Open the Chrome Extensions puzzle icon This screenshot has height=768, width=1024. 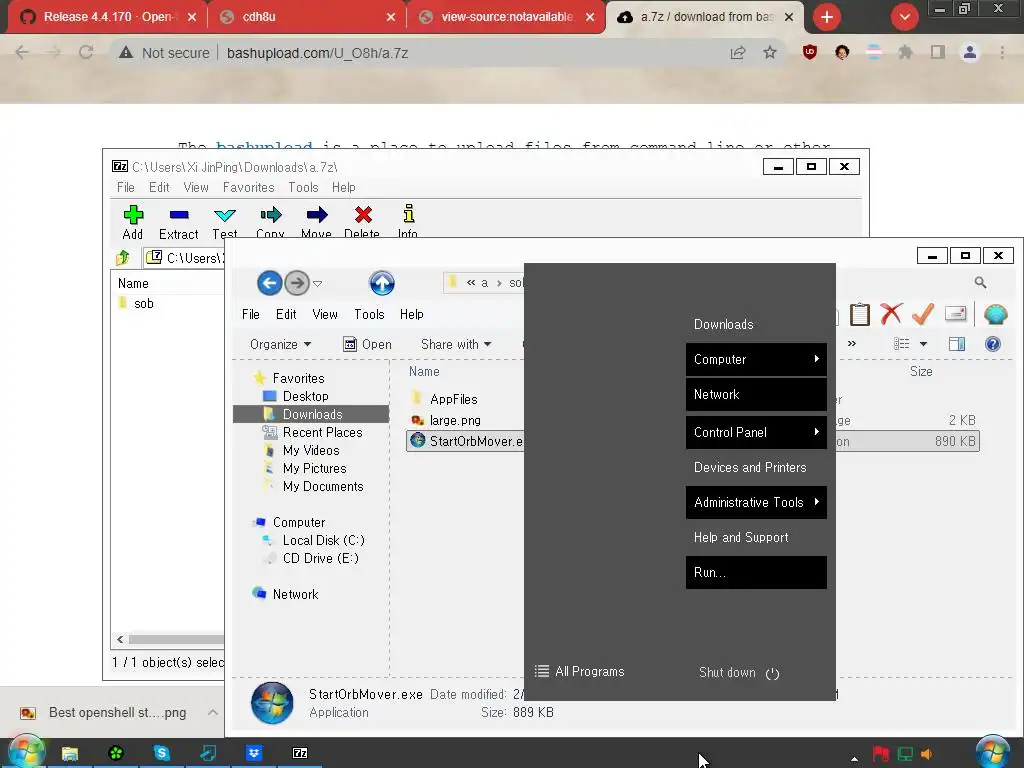tap(905, 53)
